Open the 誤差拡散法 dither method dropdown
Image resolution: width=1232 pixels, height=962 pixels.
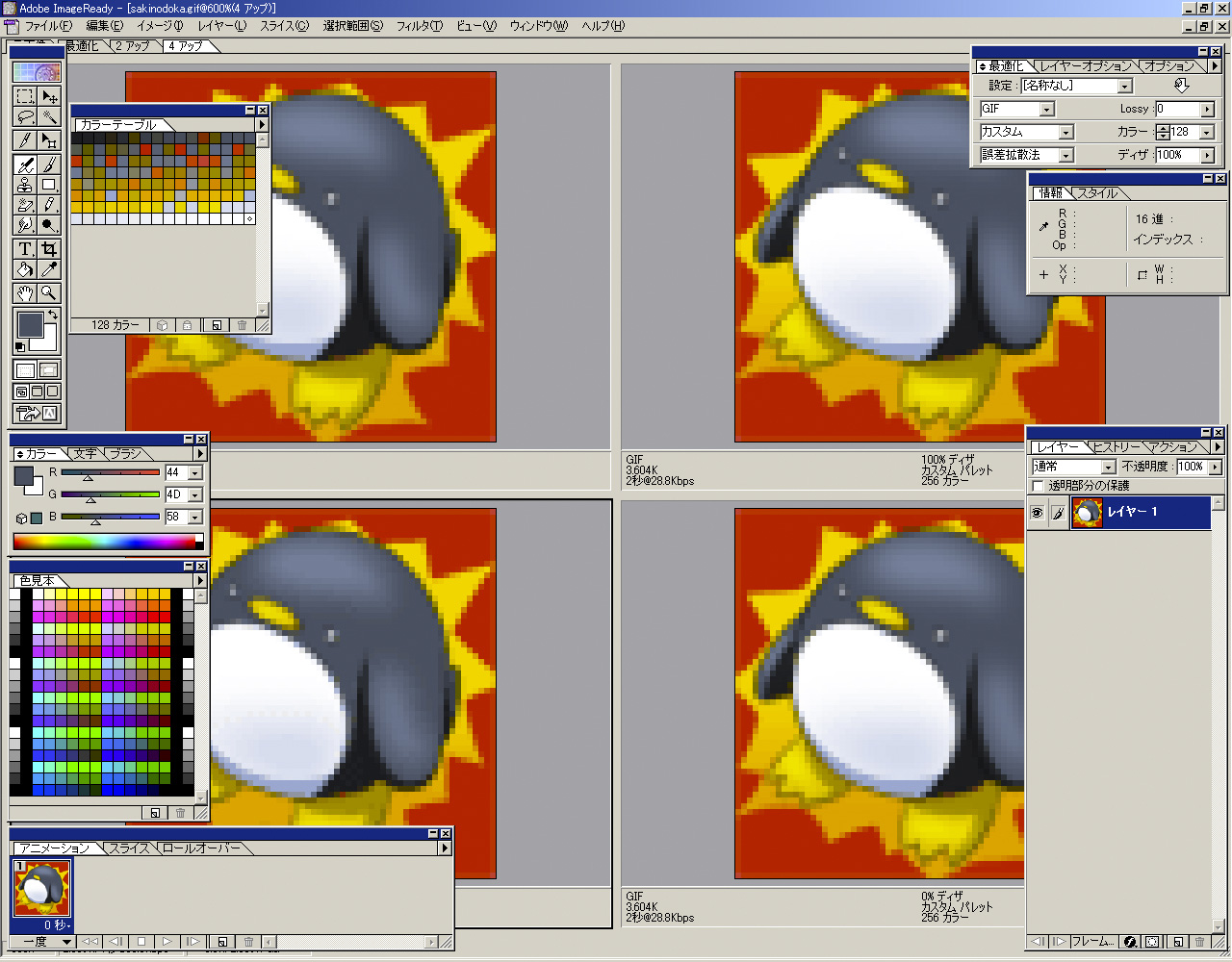pyautogui.click(x=1066, y=155)
